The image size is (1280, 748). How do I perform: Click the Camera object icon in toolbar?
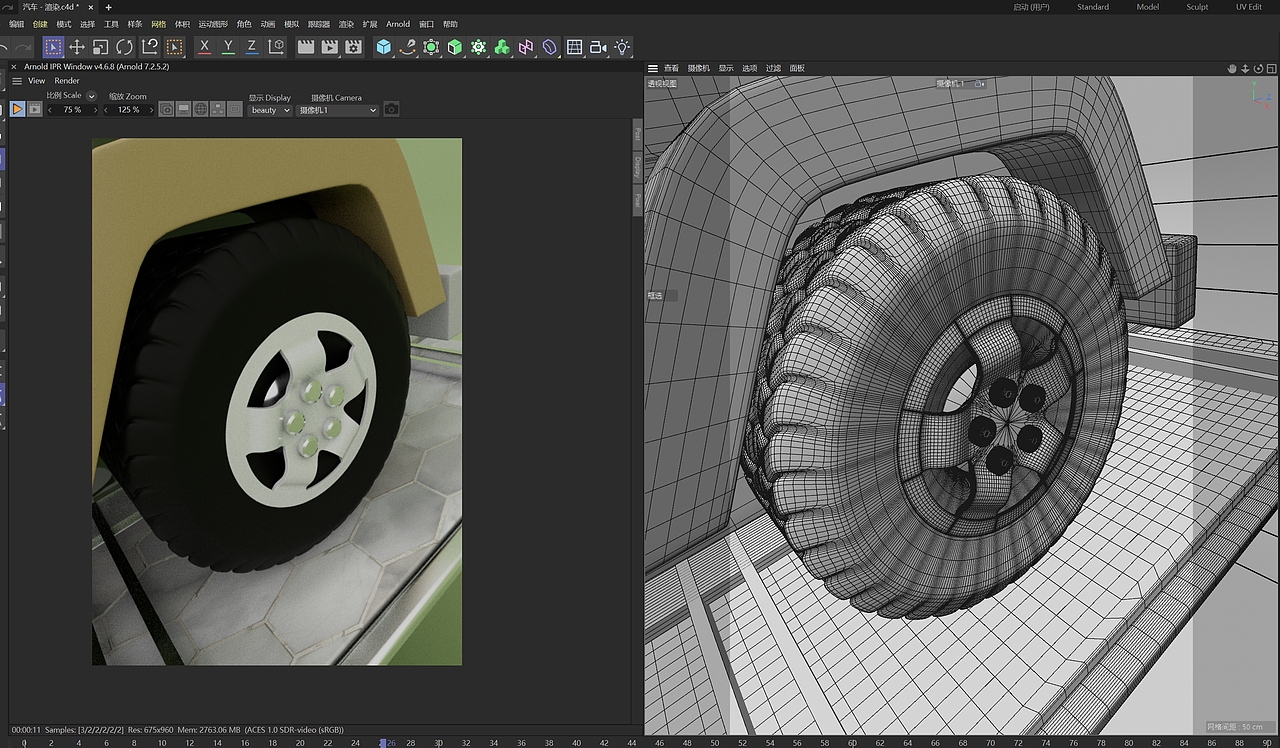(x=598, y=47)
